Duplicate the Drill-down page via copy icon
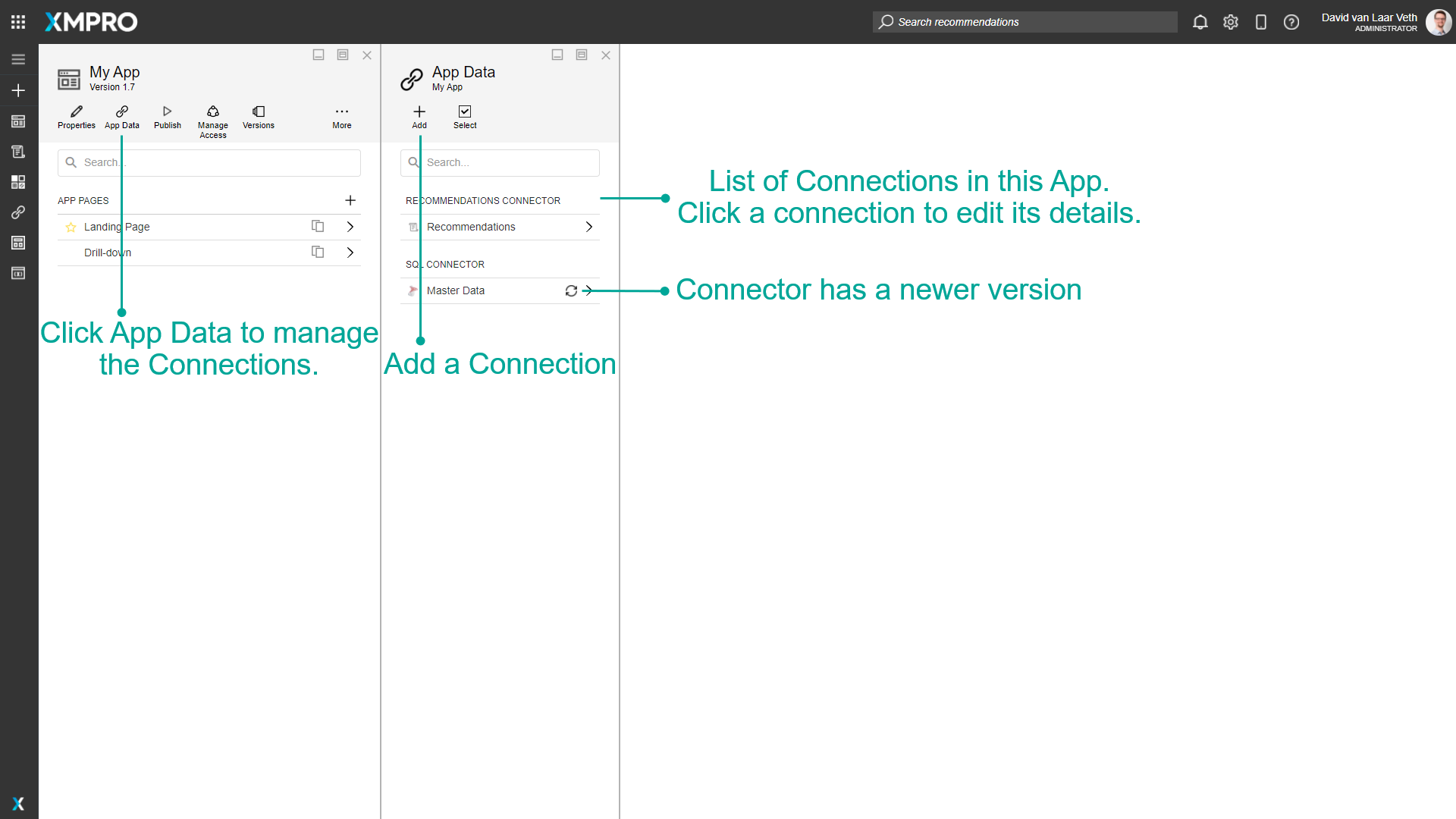1456x819 pixels. point(318,252)
